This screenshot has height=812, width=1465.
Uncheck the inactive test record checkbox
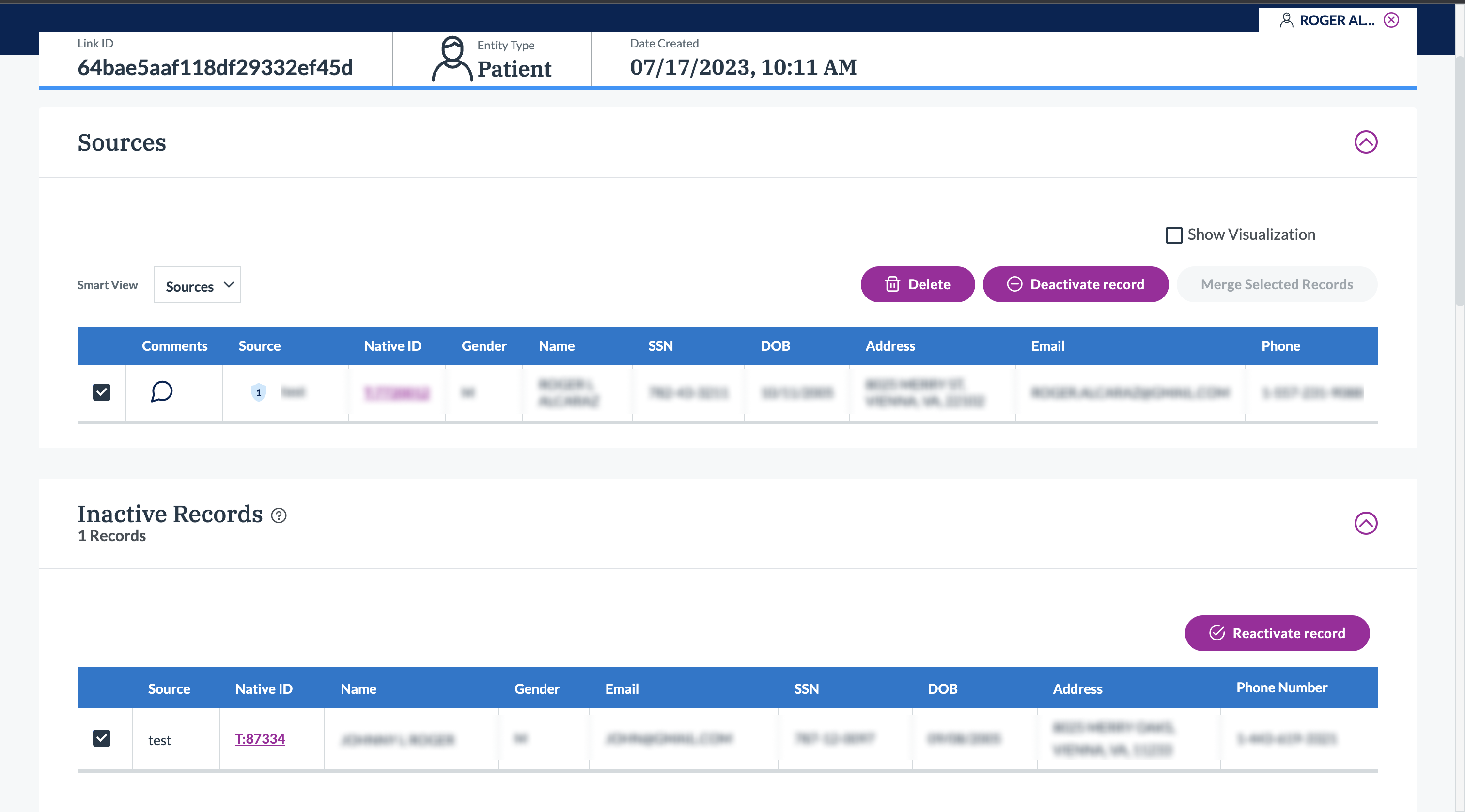[102, 738]
